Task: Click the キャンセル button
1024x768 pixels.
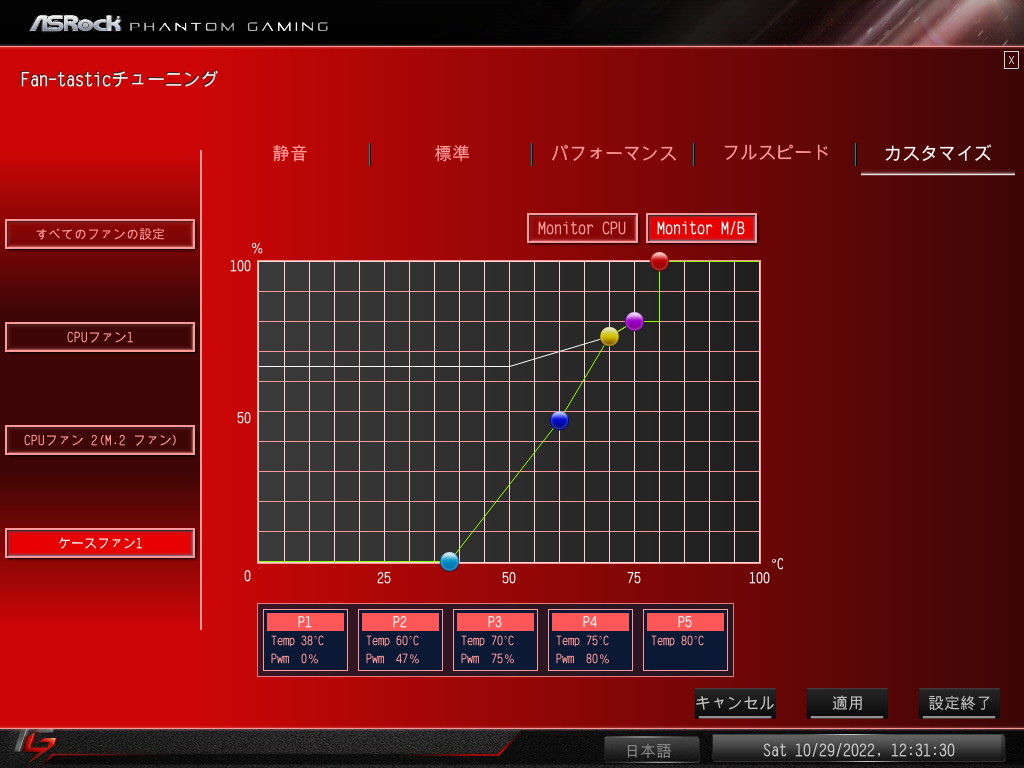Action: (x=735, y=703)
